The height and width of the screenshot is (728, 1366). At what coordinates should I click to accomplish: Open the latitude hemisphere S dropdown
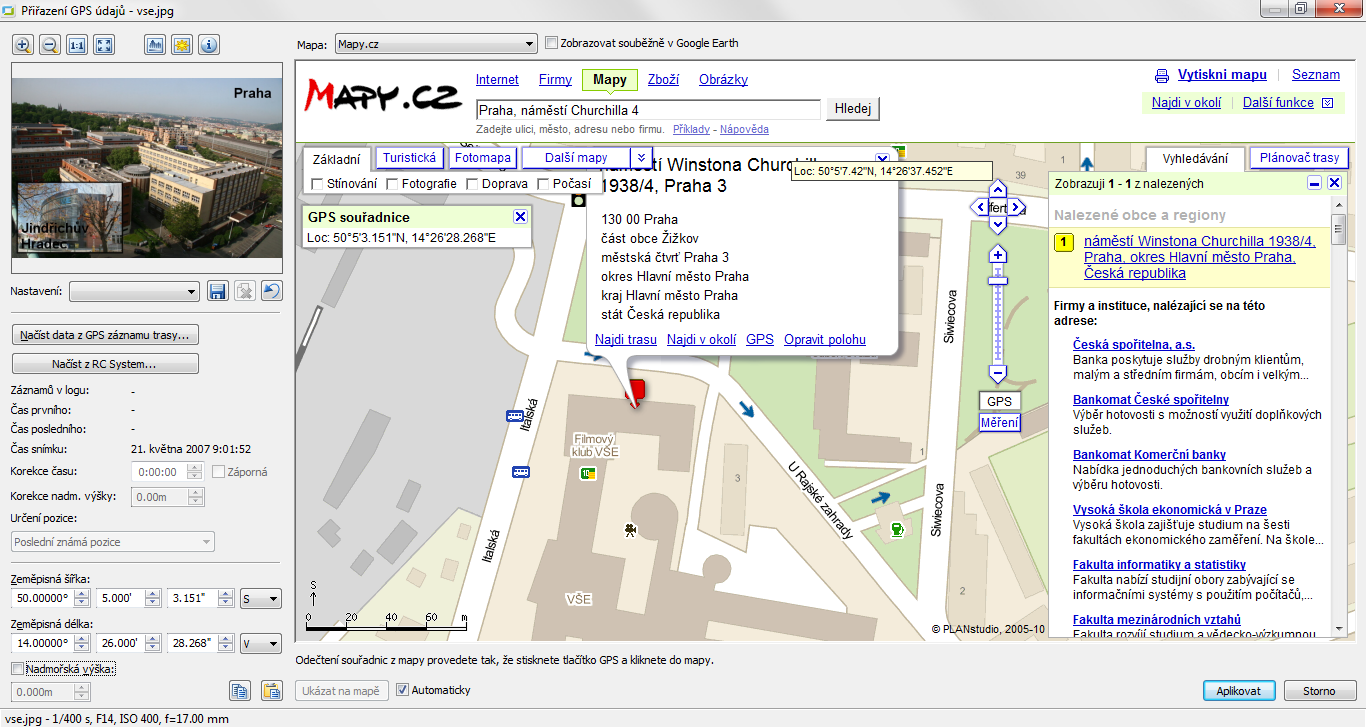coord(261,599)
